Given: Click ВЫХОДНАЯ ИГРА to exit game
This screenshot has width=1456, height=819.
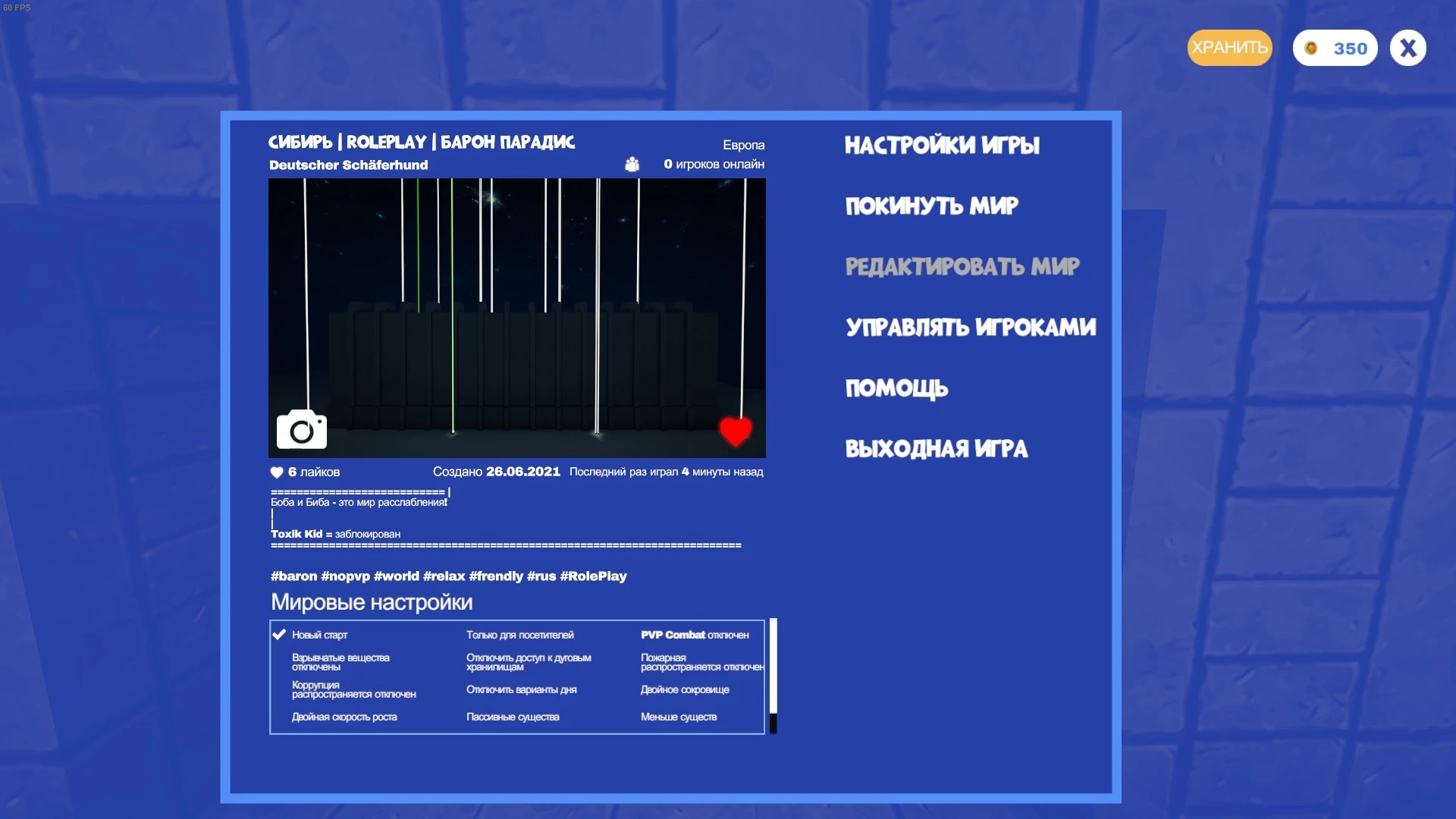Looking at the screenshot, I should point(936,448).
